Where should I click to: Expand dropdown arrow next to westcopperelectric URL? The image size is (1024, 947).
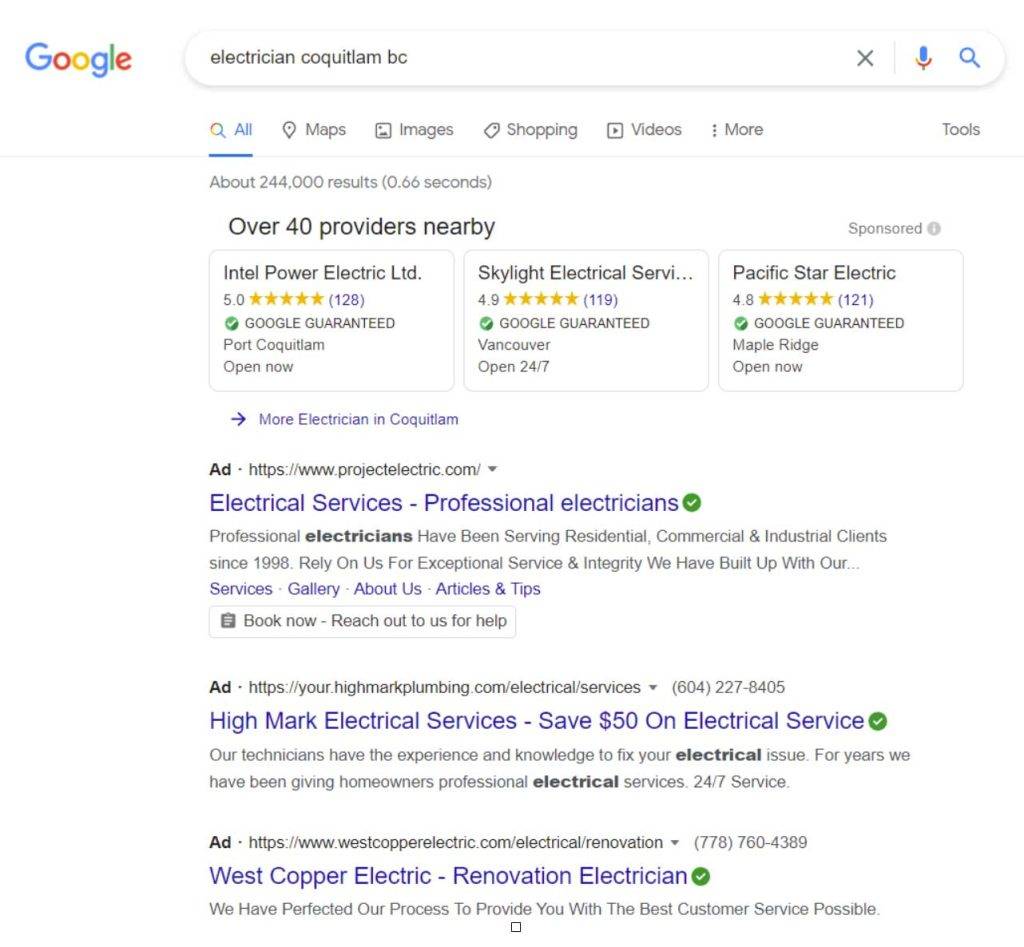(x=675, y=843)
